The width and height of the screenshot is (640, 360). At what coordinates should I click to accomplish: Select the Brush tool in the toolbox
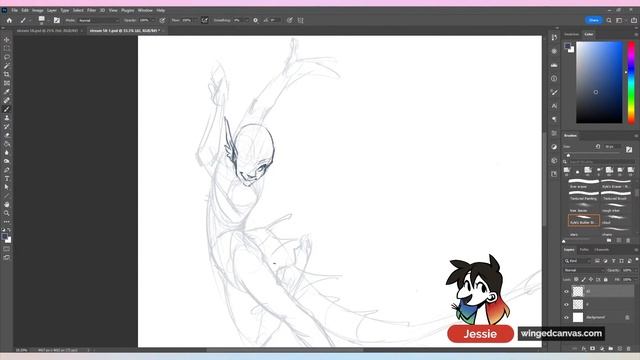(x=7, y=109)
